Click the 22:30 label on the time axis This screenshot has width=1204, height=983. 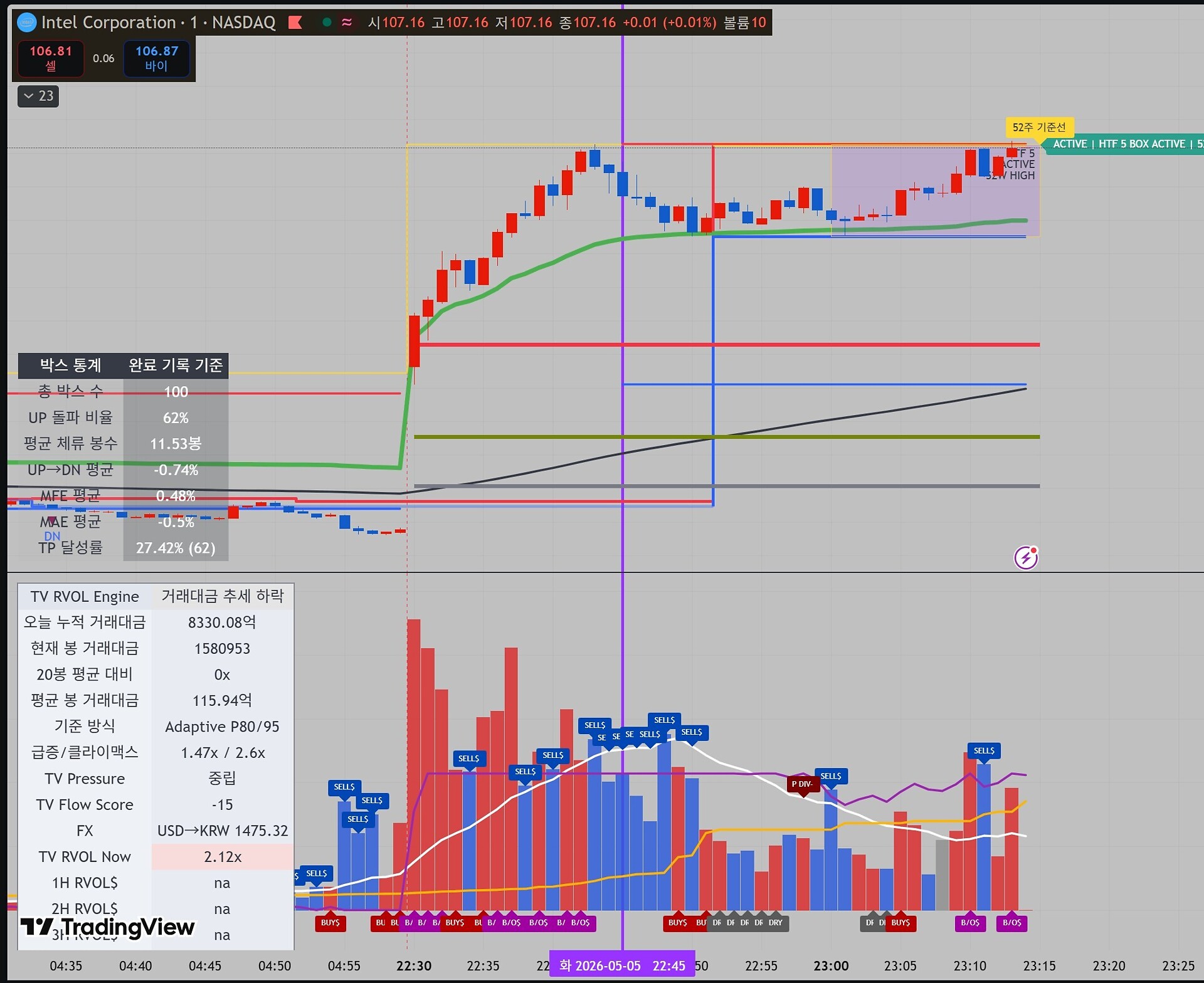[414, 966]
